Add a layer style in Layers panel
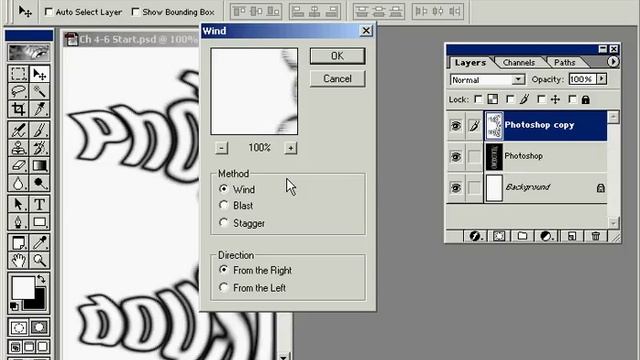Image resolution: width=640 pixels, height=360 pixels. coord(475,236)
